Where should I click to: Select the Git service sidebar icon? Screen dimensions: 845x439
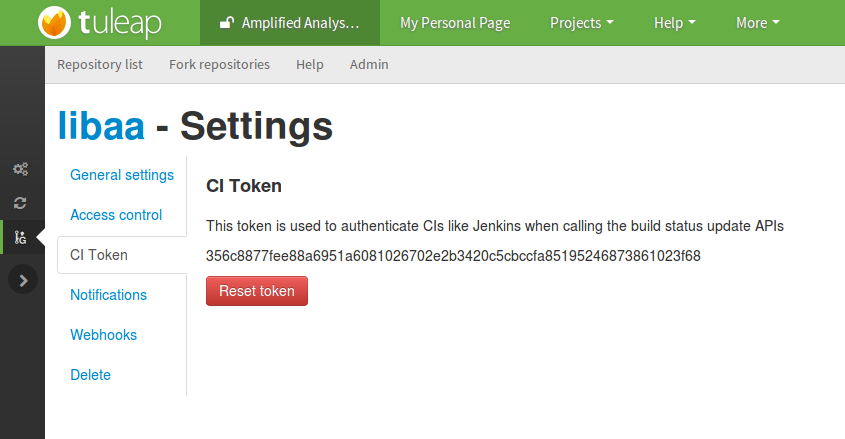coord(20,237)
